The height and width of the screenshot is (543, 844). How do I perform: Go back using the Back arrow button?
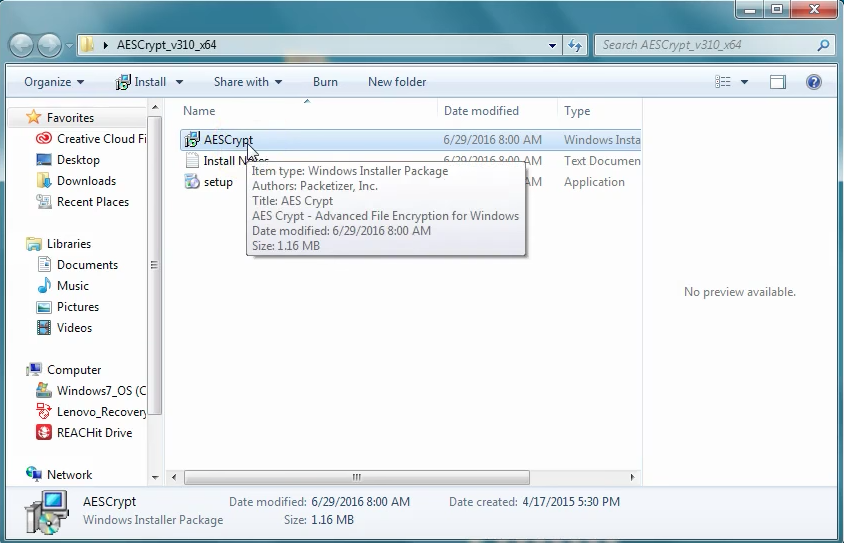(x=22, y=45)
